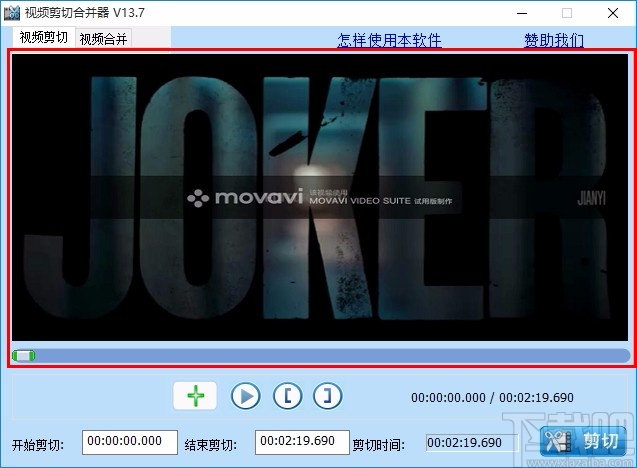The width and height of the screenshot is (637, 468).
Task: Open the 赞助我们 sponsor link
Action: [554, 40]
